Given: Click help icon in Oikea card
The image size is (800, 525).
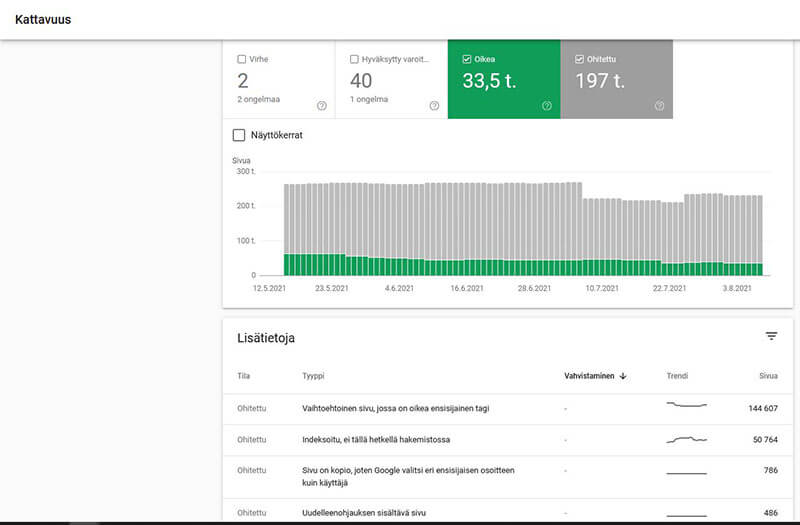Looking at the screenshot, I should (x=547, y=106).
